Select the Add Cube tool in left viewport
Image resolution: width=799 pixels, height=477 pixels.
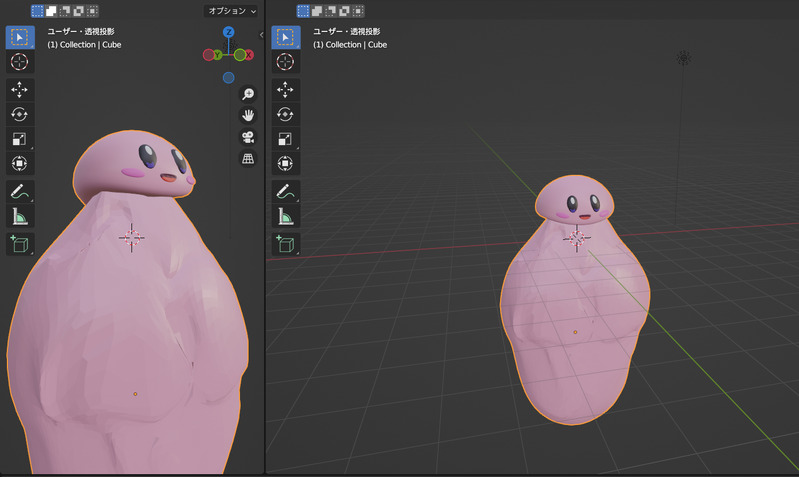point(20,244)
